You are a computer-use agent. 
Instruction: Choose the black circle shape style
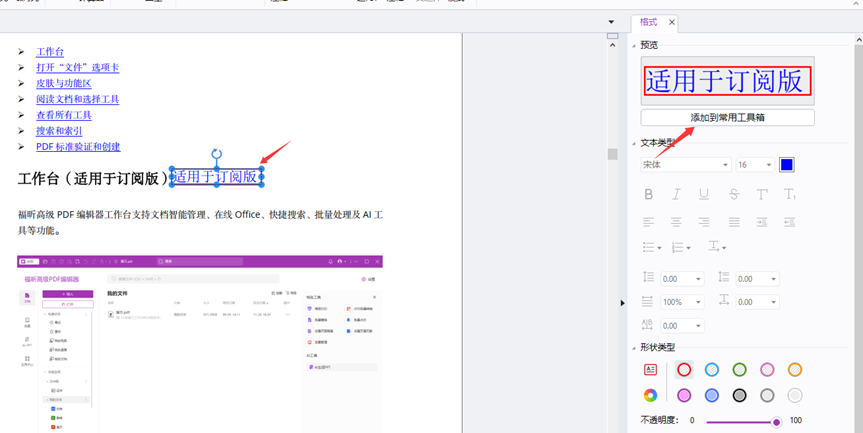point(739,396)
